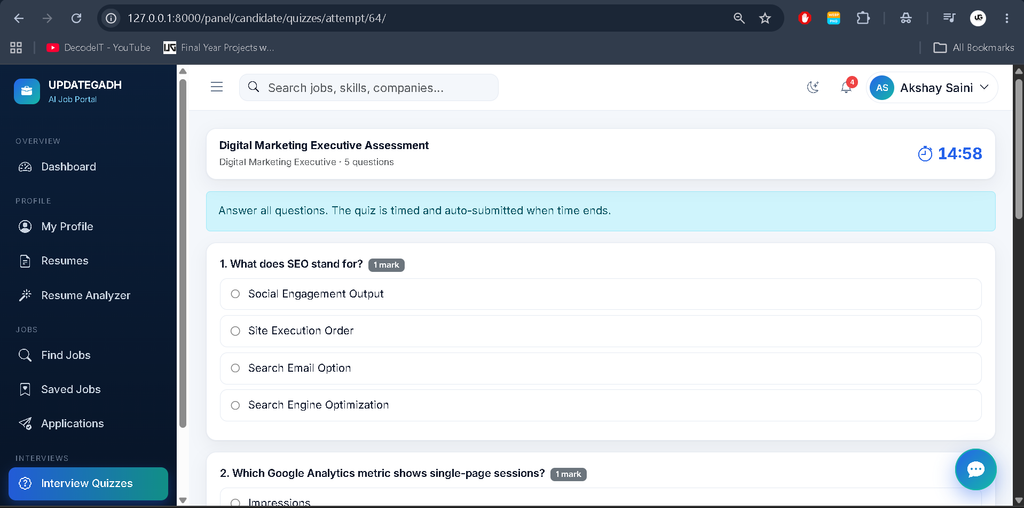Screen dimensions: 1024x508
Task: Open Final Year Projects bookmark
Action: (219, 48)
